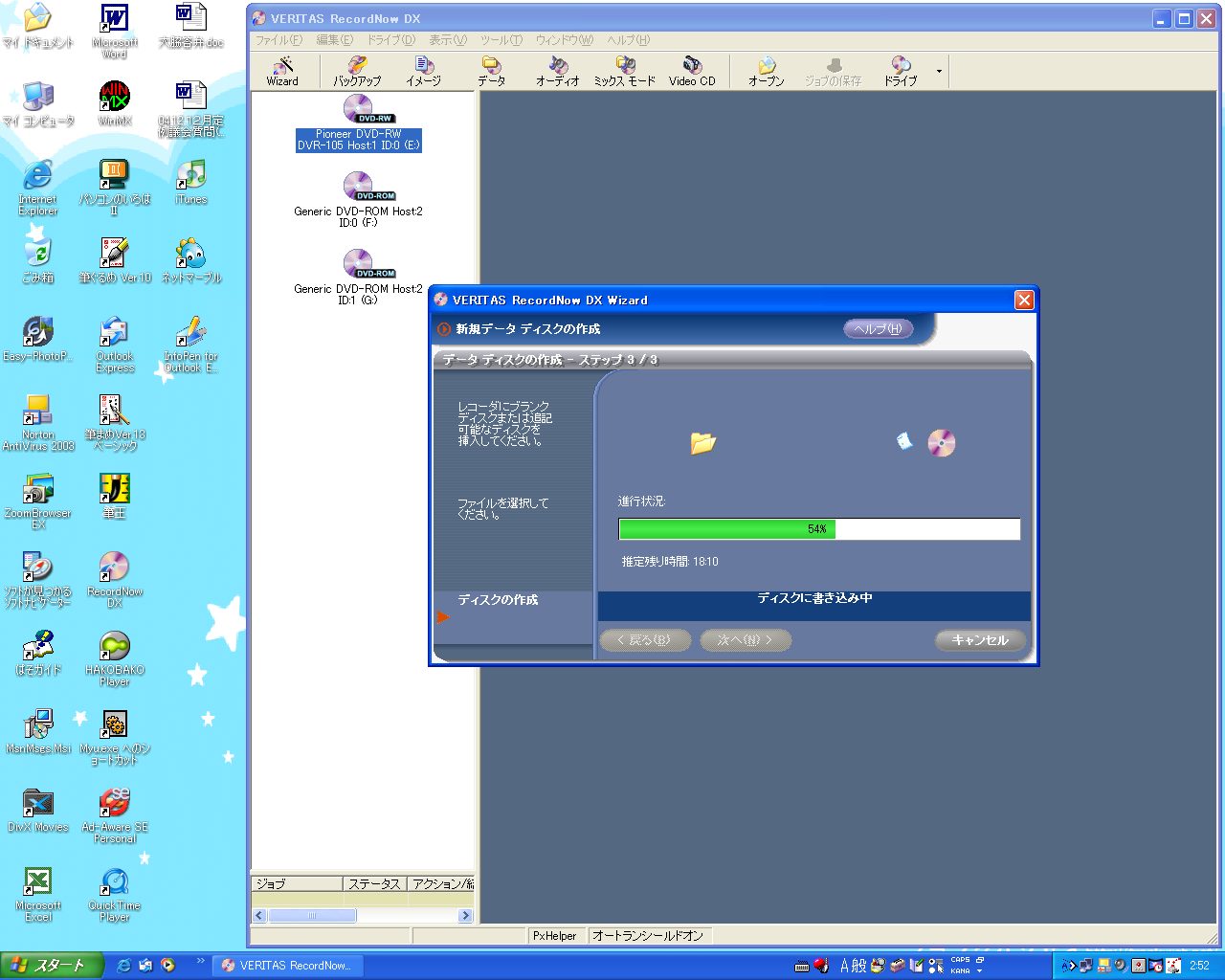The width and height of the screenshot is (1225, 980).
Task: Open the オーディオ audio disc tool
Action: coord(558,71)
